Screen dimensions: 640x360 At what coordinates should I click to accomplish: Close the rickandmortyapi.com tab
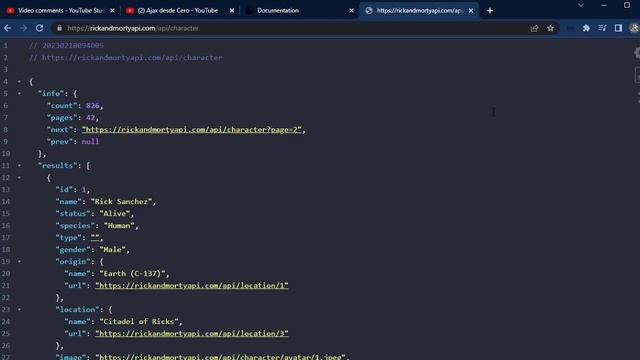click(x=471, y=11)
